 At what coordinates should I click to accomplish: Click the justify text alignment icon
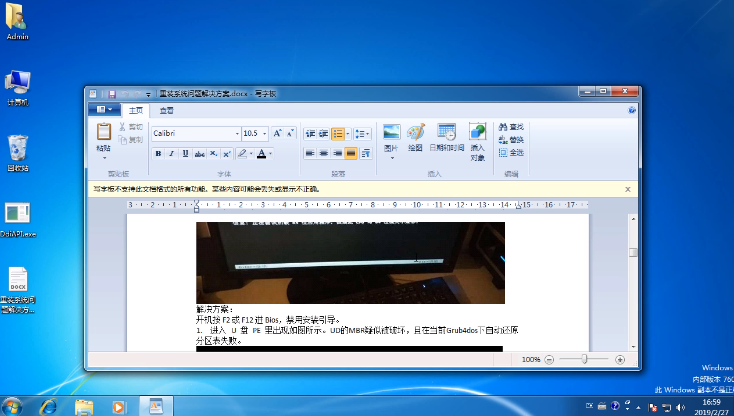(x=351, y=154)
